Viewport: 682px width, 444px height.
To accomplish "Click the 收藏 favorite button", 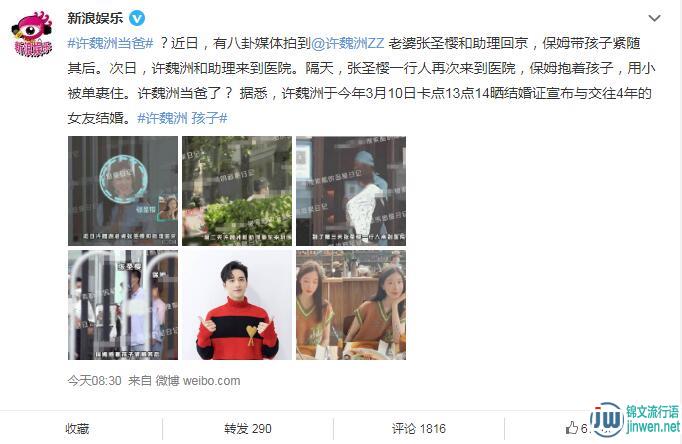I will [x=77, y=429].
